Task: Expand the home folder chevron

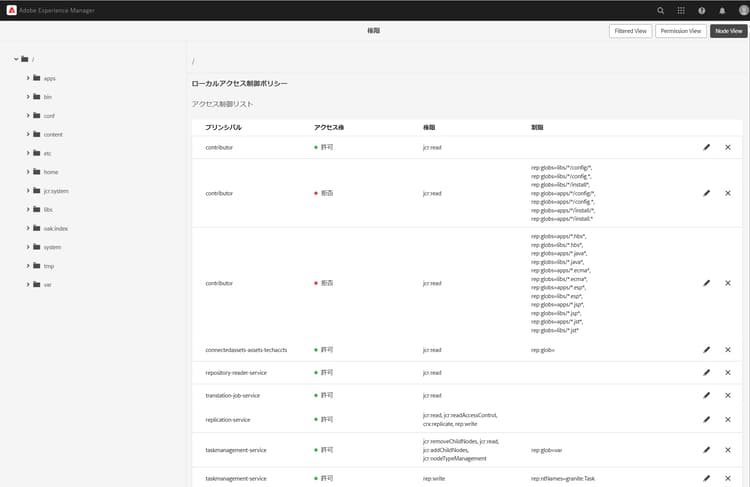Action: [x=28, y=172]
